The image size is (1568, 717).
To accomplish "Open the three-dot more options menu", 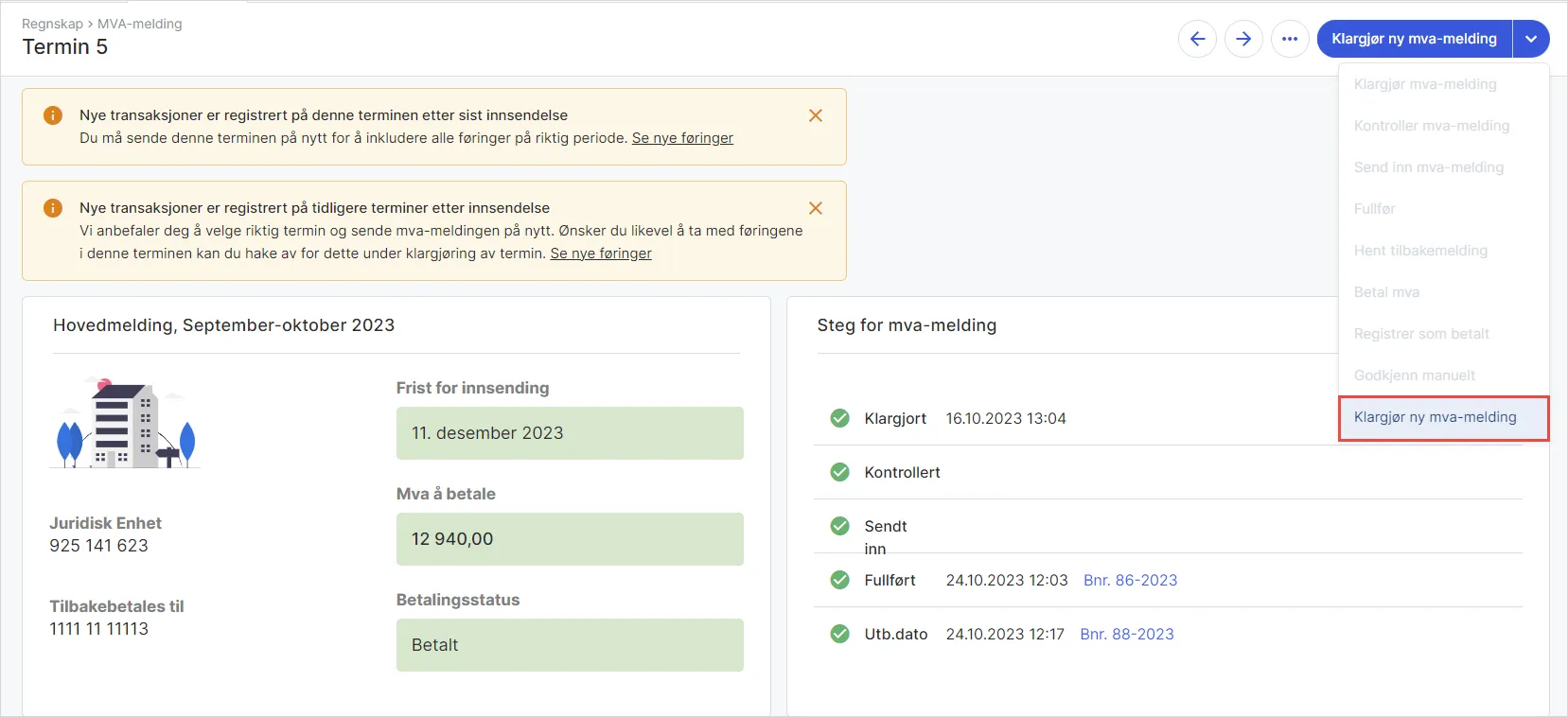I will click(x=1290, y=39).
